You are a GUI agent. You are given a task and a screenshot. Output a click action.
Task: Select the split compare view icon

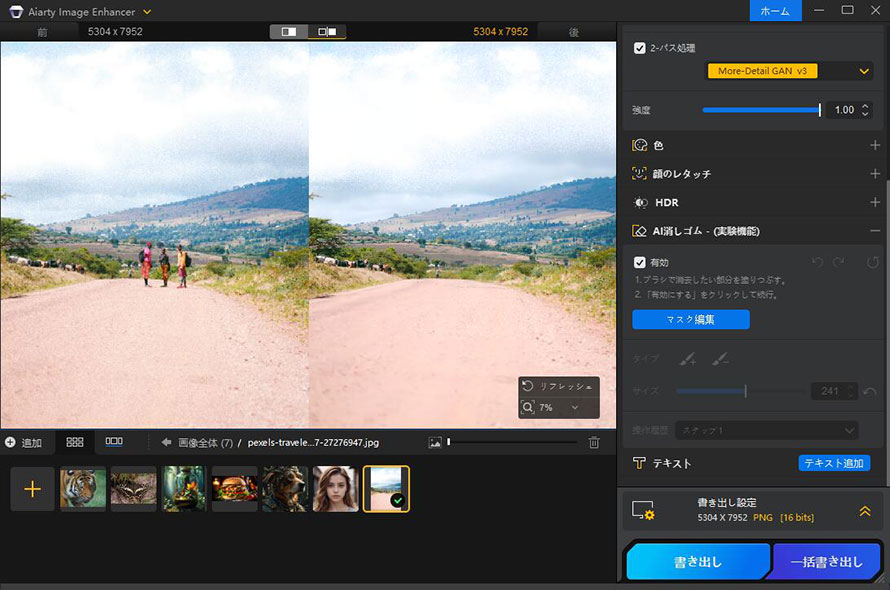289,32
